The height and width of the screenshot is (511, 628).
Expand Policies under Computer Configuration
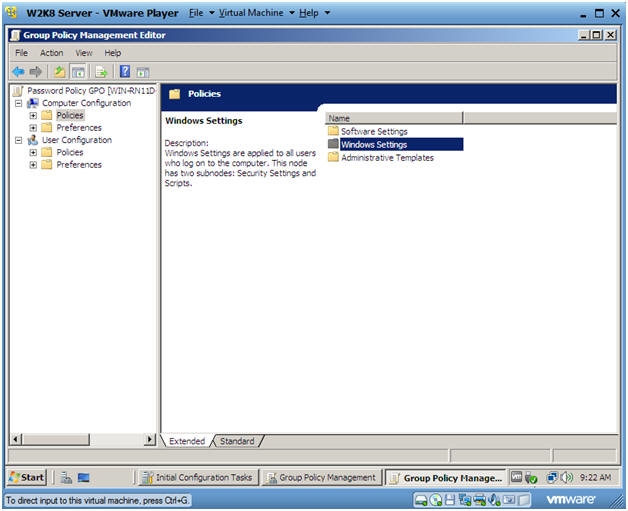point(33,116)
